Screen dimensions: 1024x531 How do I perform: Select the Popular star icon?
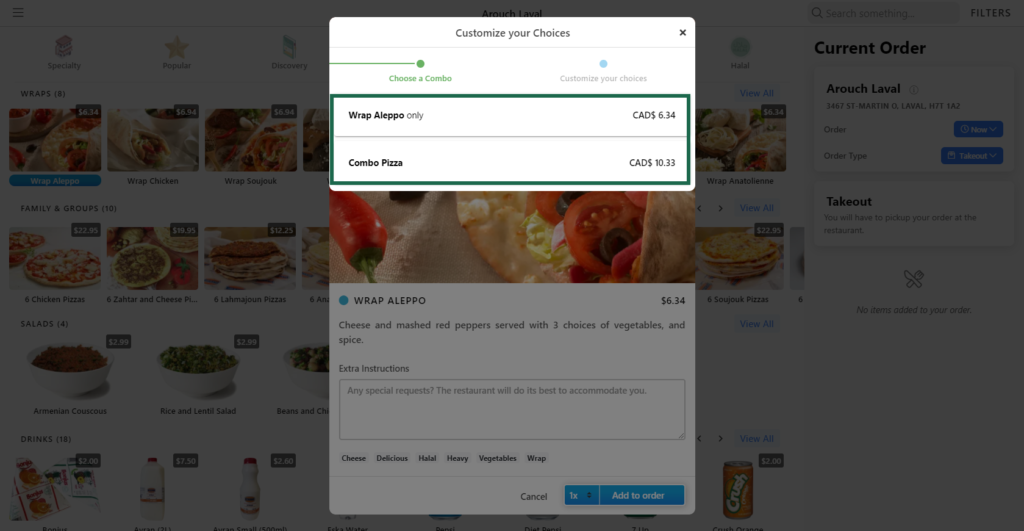[176, 47]
